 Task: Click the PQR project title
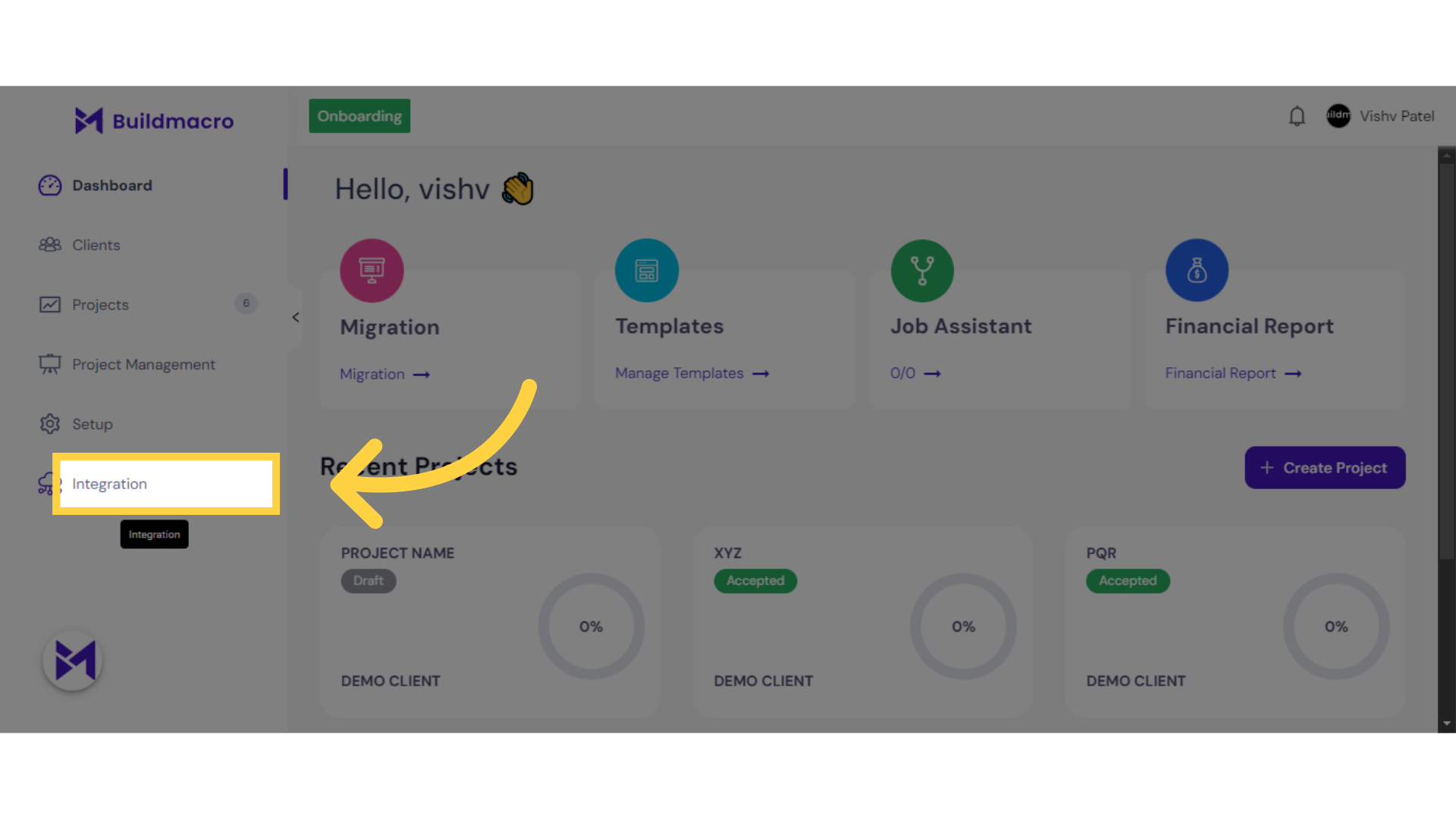pyautogui.click(x=1101, y=554)
